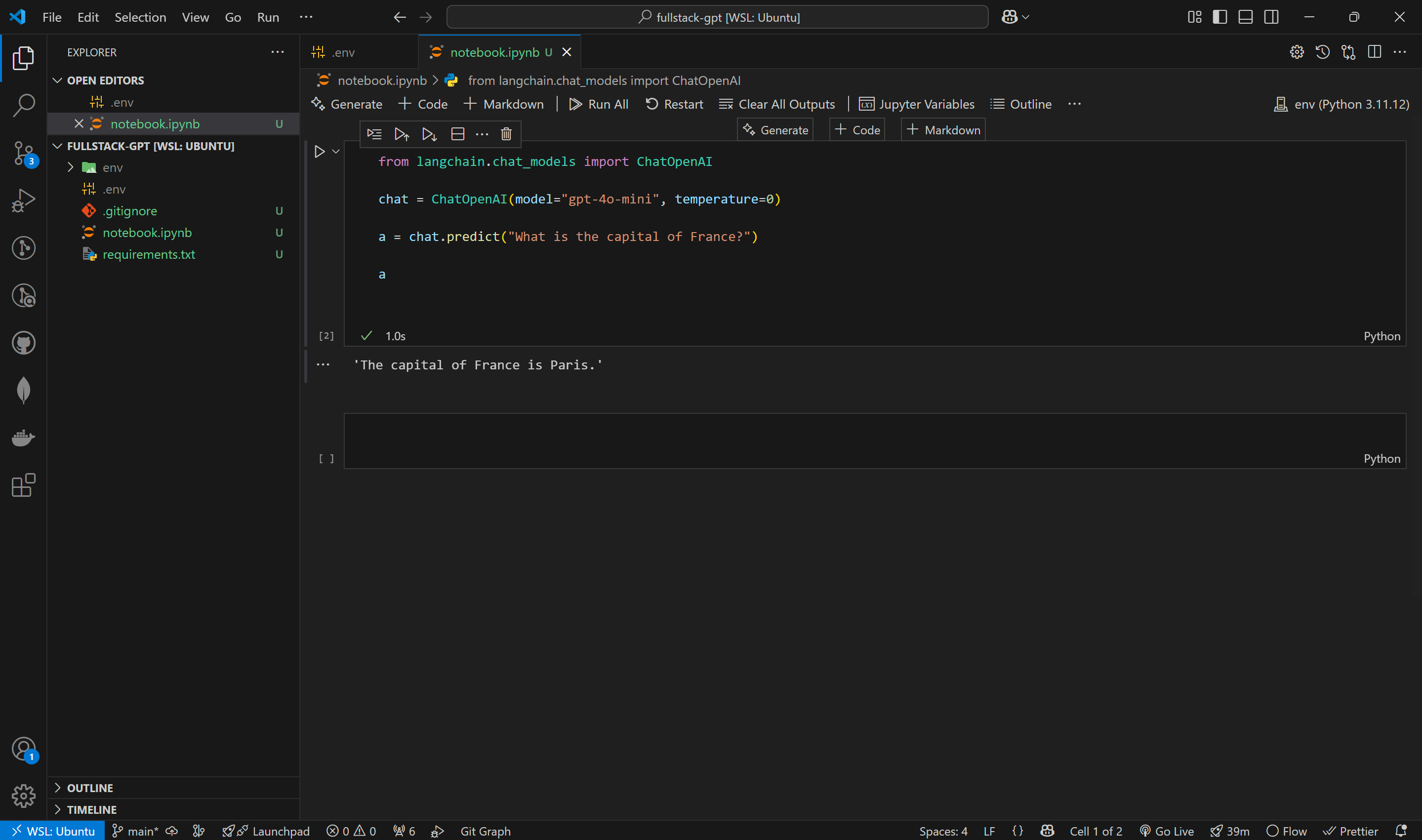Open the Extensions view
Image resolution: width=1422 pixels, height=840 pixels.
pos(23,485)
